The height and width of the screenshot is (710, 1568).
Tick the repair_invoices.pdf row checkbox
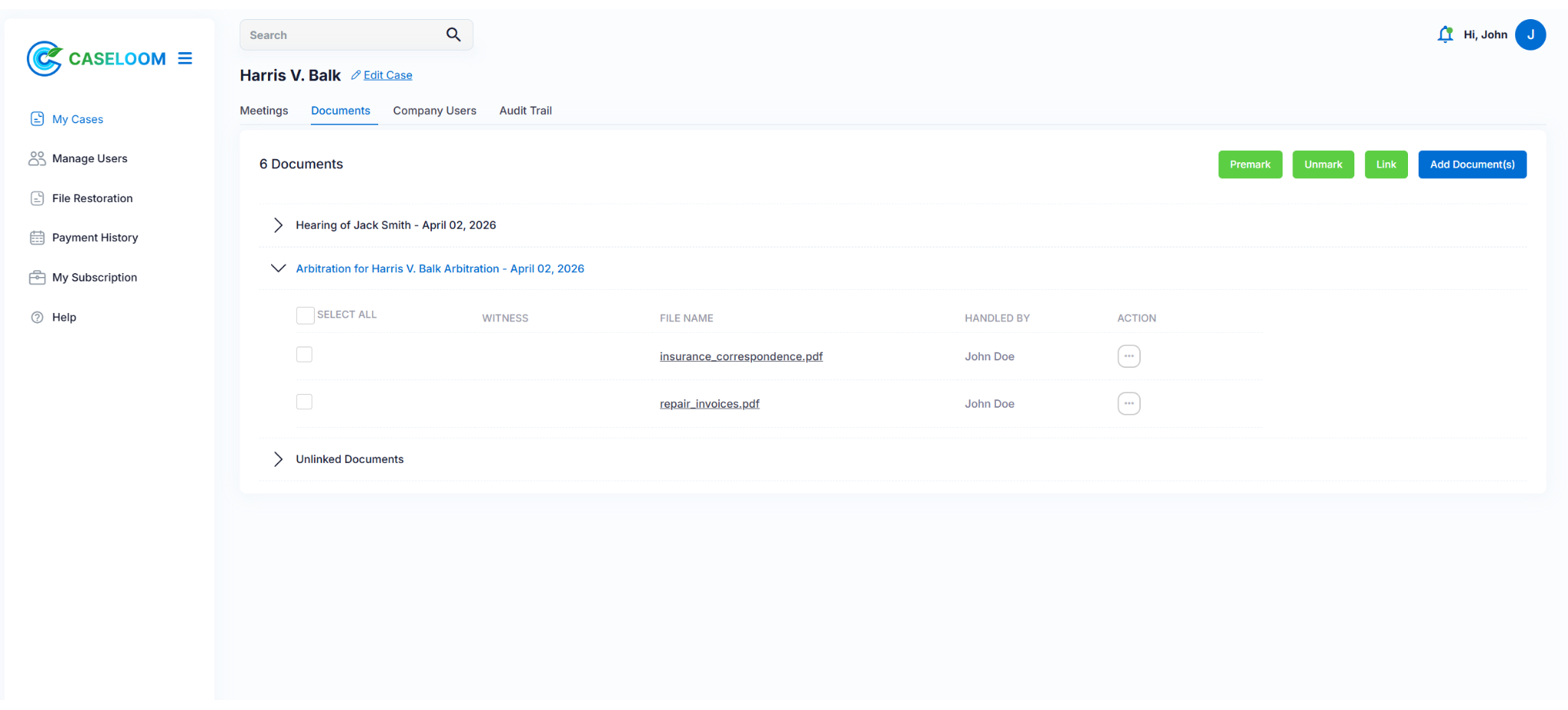[304, 402]
